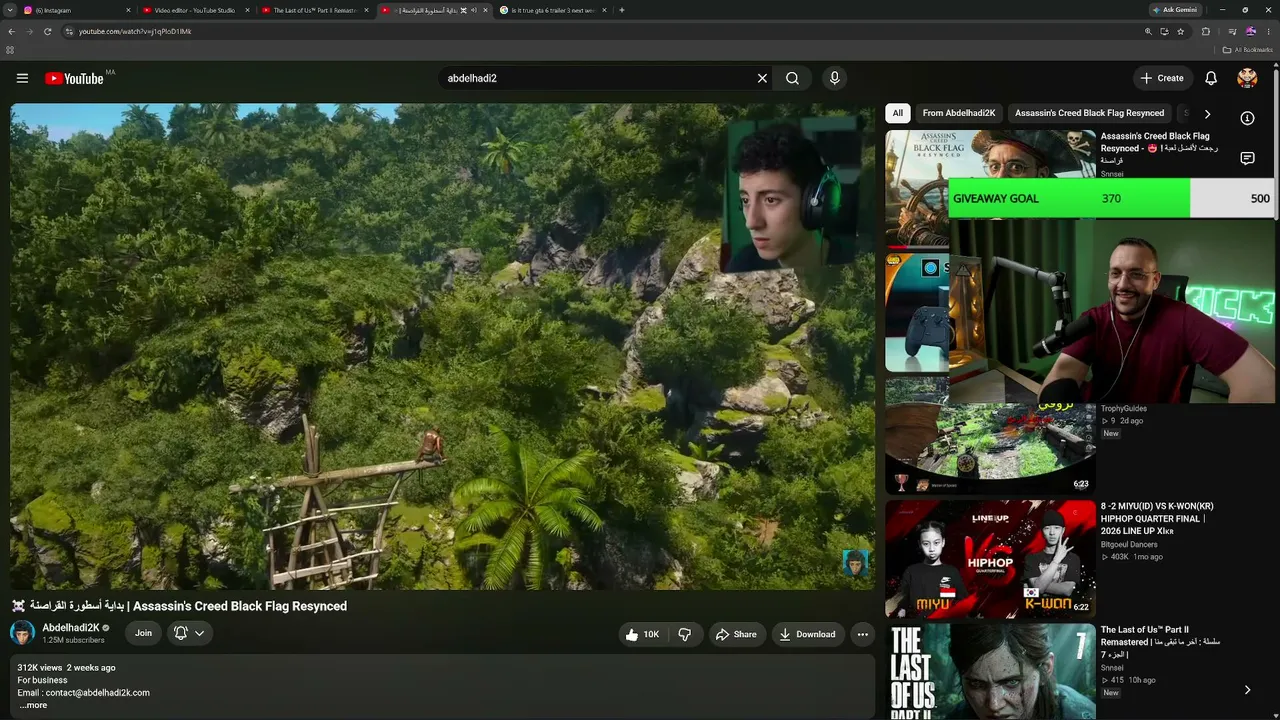Viewport: 1280px width, 720px height.
Task: Click Ask Gemini in the title bar
Action: pyautogui.click(x=1175, y=10)
